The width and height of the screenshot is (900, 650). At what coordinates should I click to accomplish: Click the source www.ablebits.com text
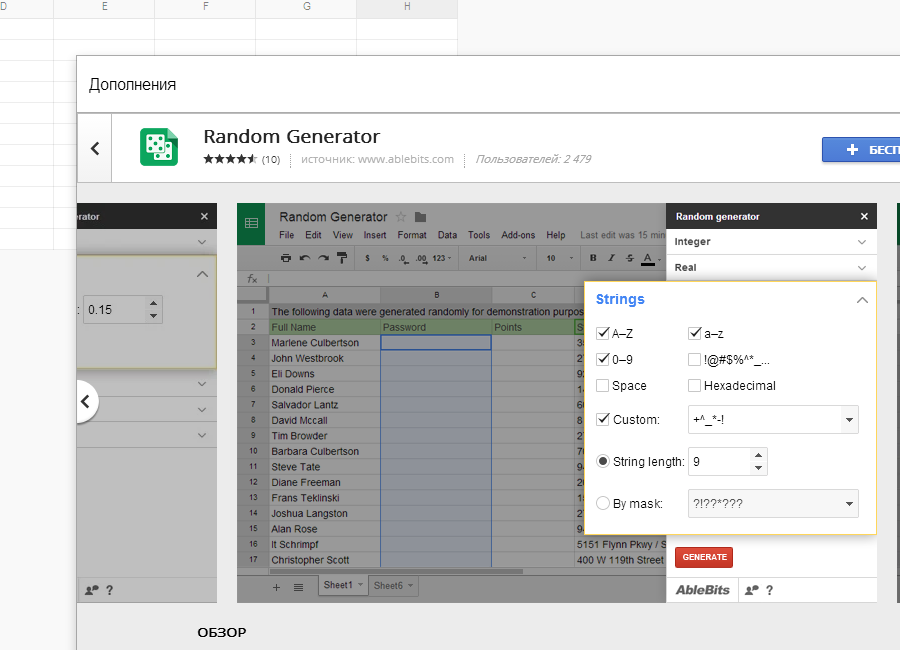(x=377, y=159)
